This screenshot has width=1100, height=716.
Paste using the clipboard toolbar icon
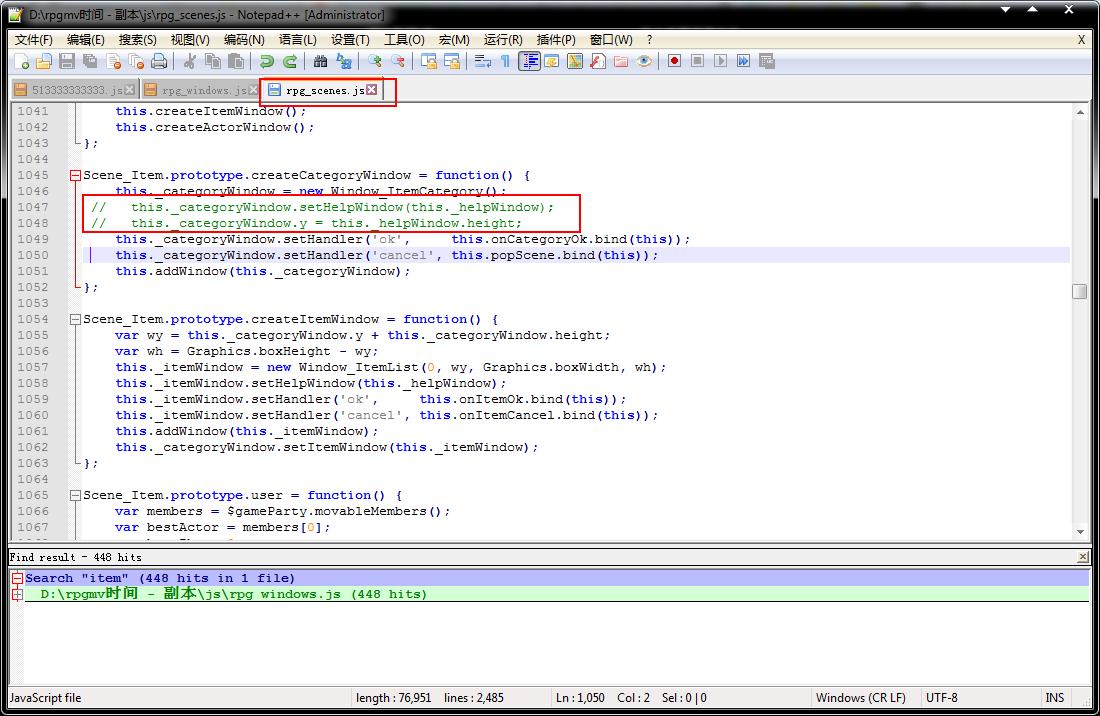click(x=236, y=62)
